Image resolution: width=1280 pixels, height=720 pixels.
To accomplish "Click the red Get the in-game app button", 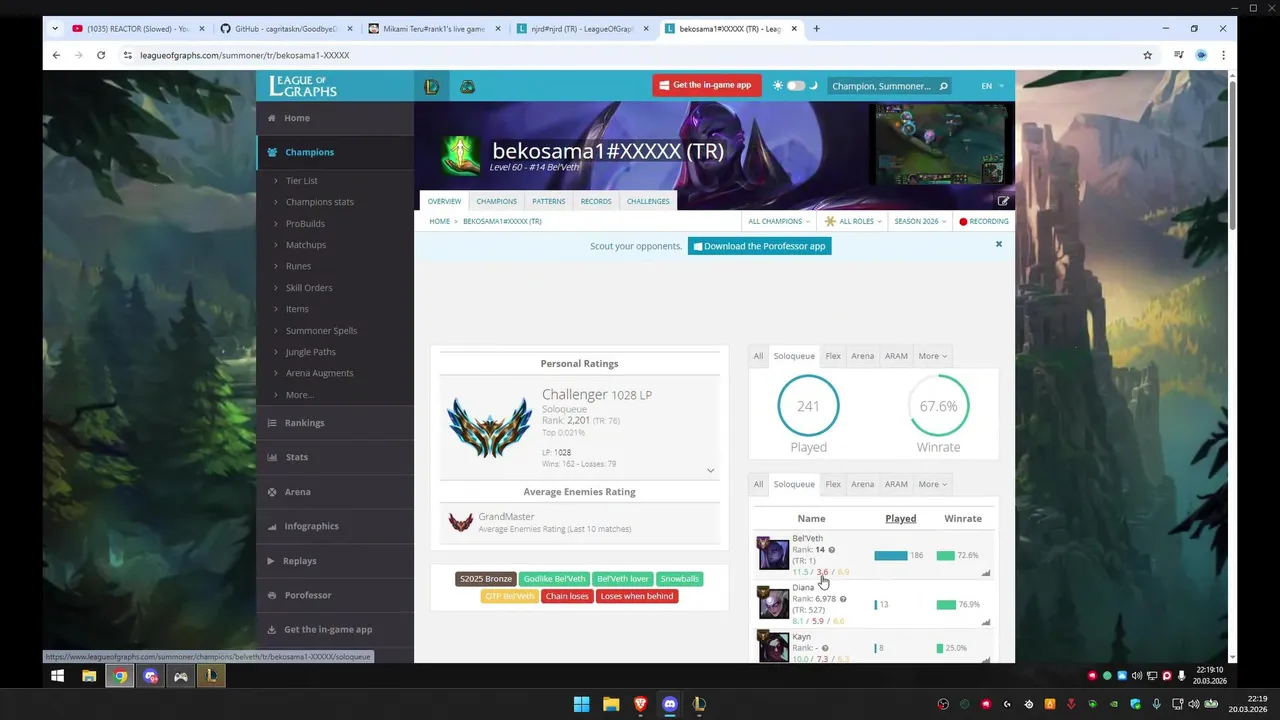I will click(x=707, y=86).
